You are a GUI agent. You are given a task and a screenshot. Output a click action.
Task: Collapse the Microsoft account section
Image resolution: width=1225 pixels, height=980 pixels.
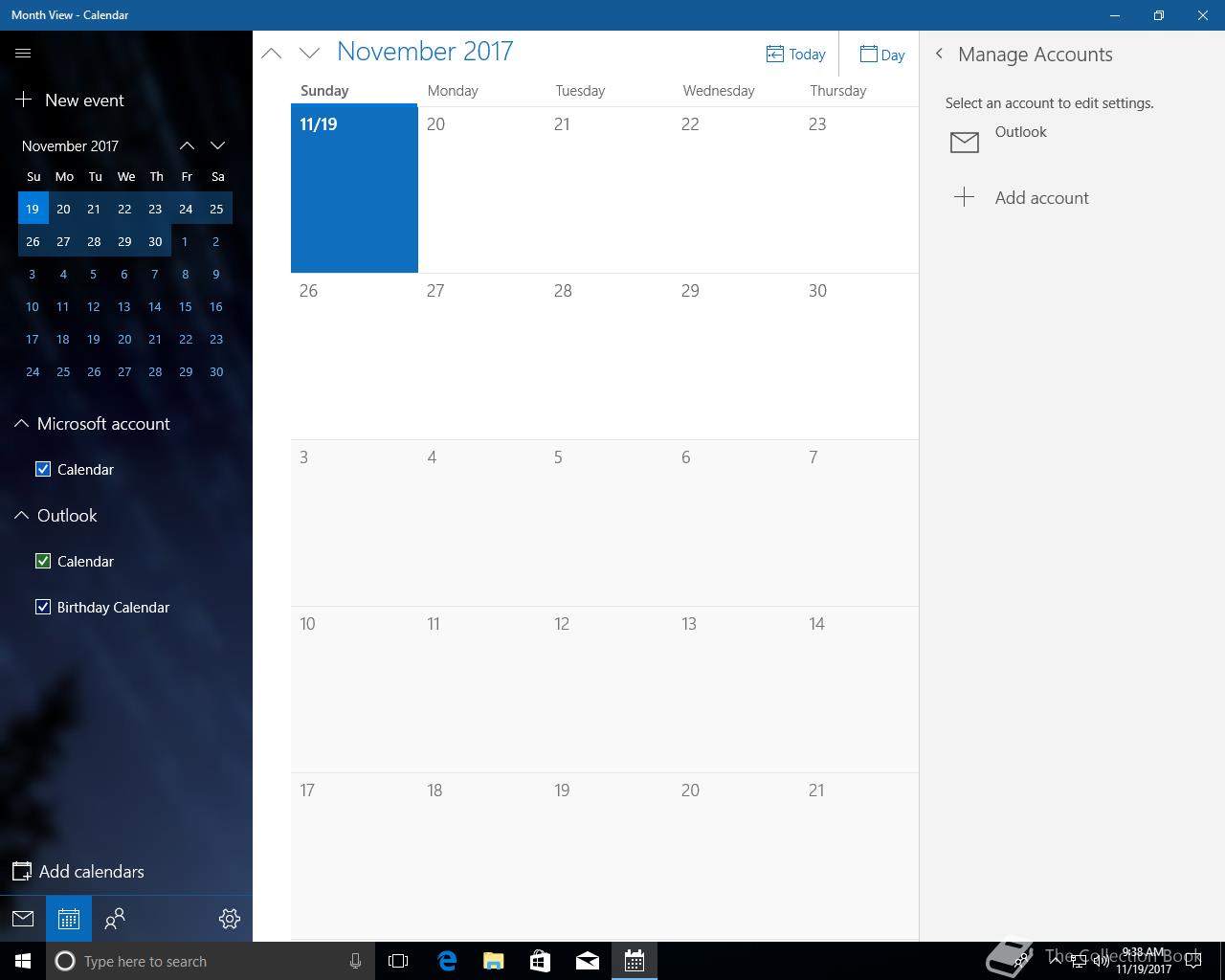pyautogui.click(x=21, y=423)
